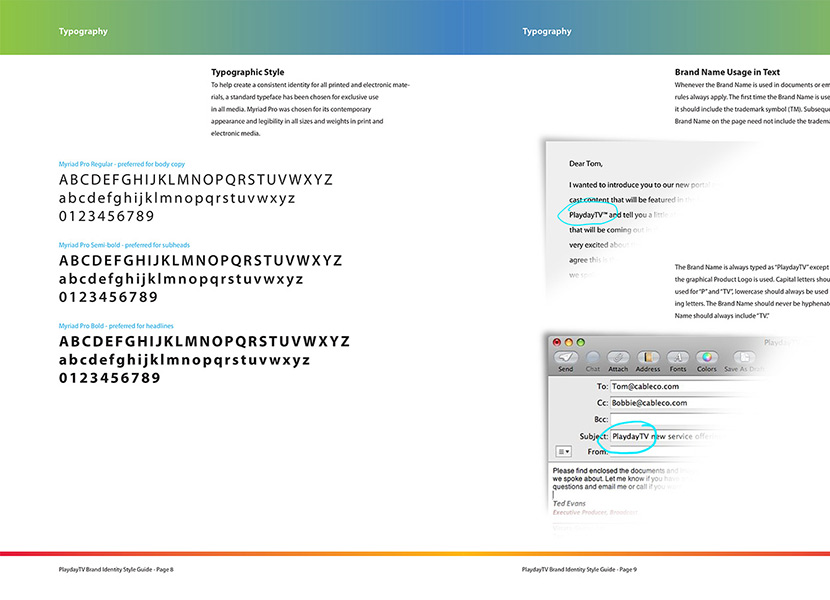Viewport: 830px width, 600px height.
Task: Click the To field containing Tom@cableco.com
Action: pos(683,387)
